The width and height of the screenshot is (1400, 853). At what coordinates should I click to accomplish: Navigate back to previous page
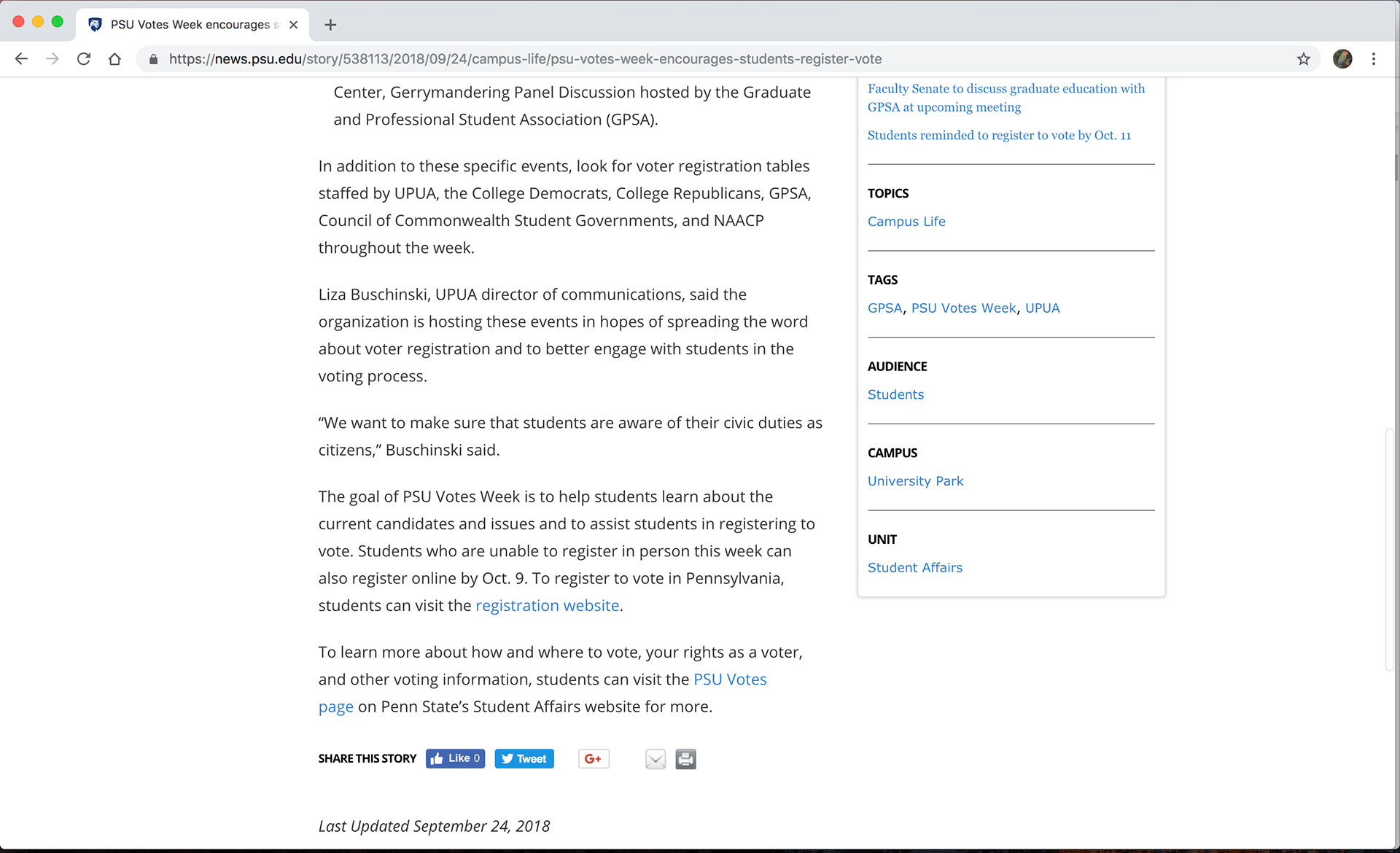click(x=21, y=59)
